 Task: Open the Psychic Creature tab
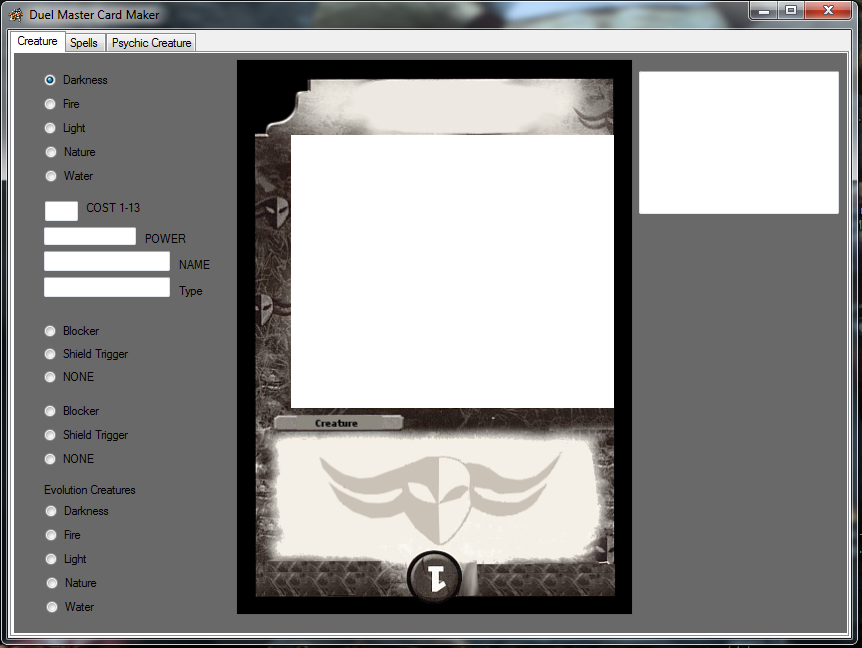[151, 43]
